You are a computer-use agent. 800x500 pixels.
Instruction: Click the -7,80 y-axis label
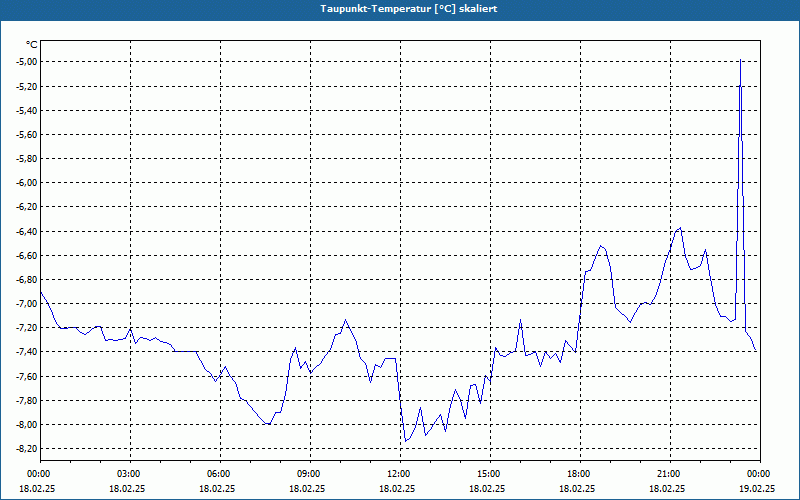tap(26, 401)
